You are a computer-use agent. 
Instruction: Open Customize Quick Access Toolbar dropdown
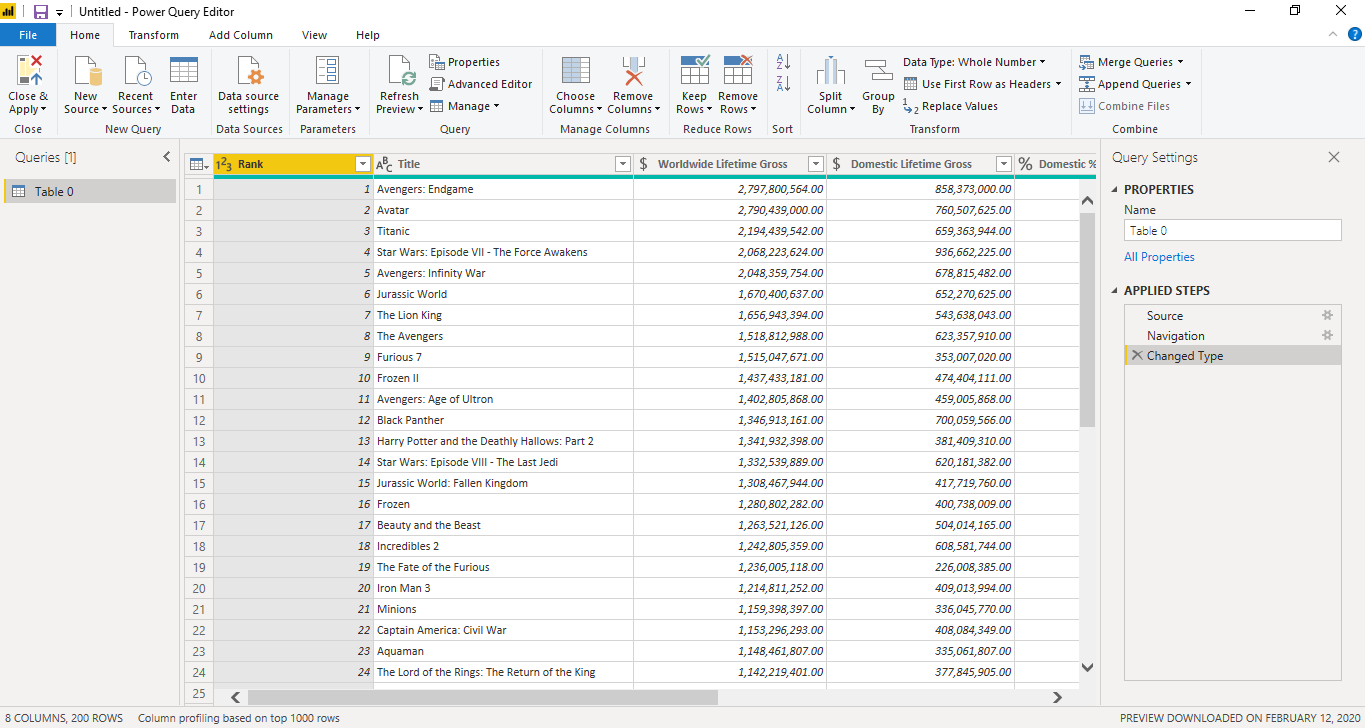tap(59, 12)
